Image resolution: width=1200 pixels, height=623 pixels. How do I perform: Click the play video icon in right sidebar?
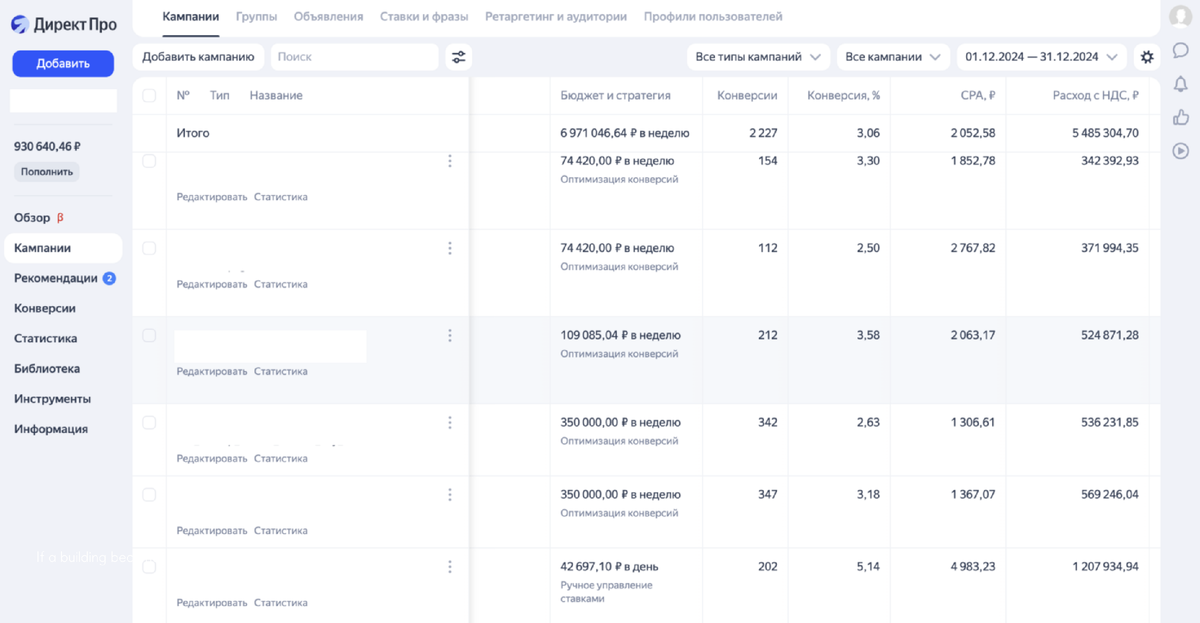tap(1180, 151)
